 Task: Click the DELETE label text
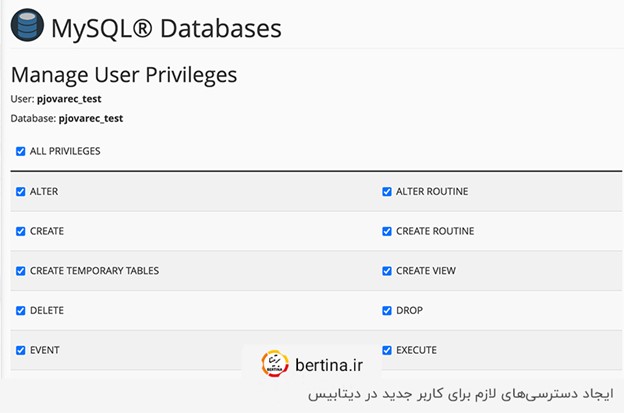[47, 310]
